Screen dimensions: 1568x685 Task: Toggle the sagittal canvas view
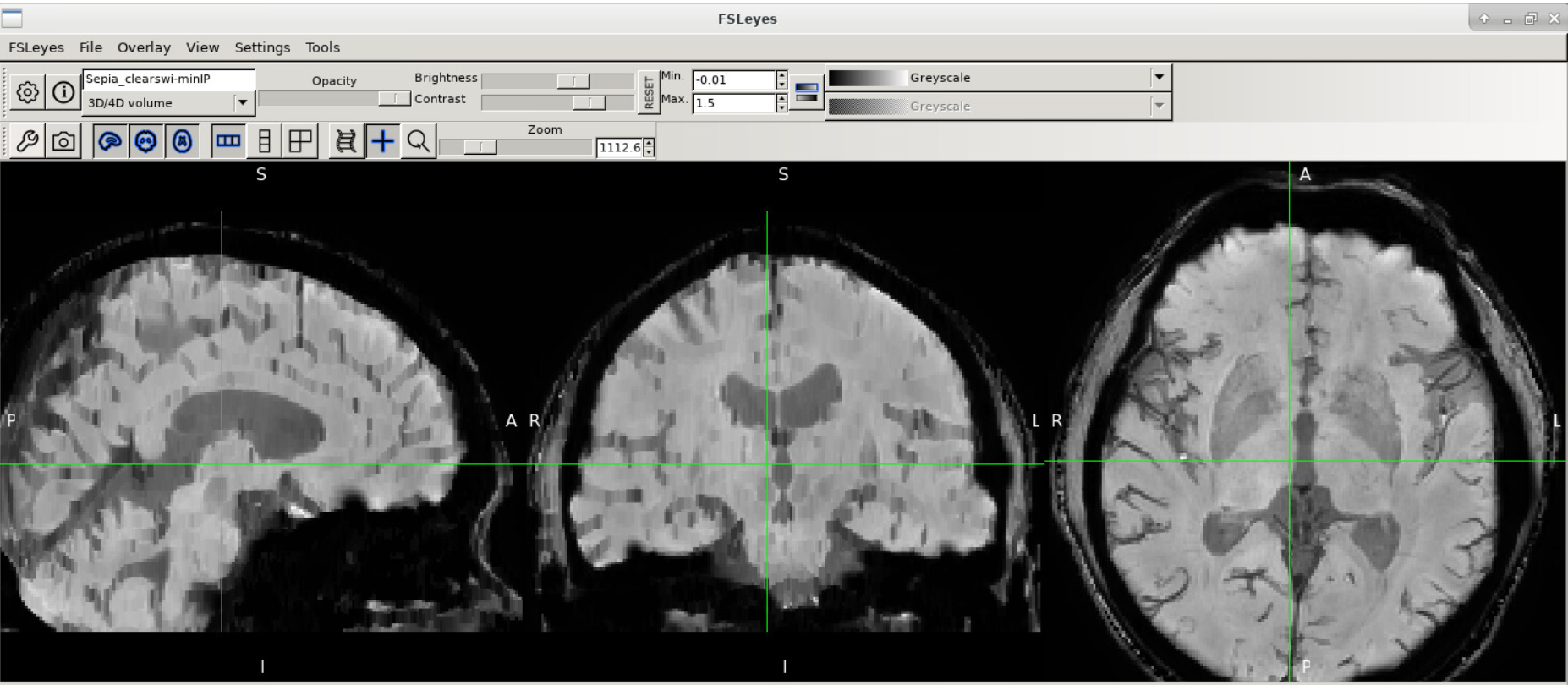[110, 141]
